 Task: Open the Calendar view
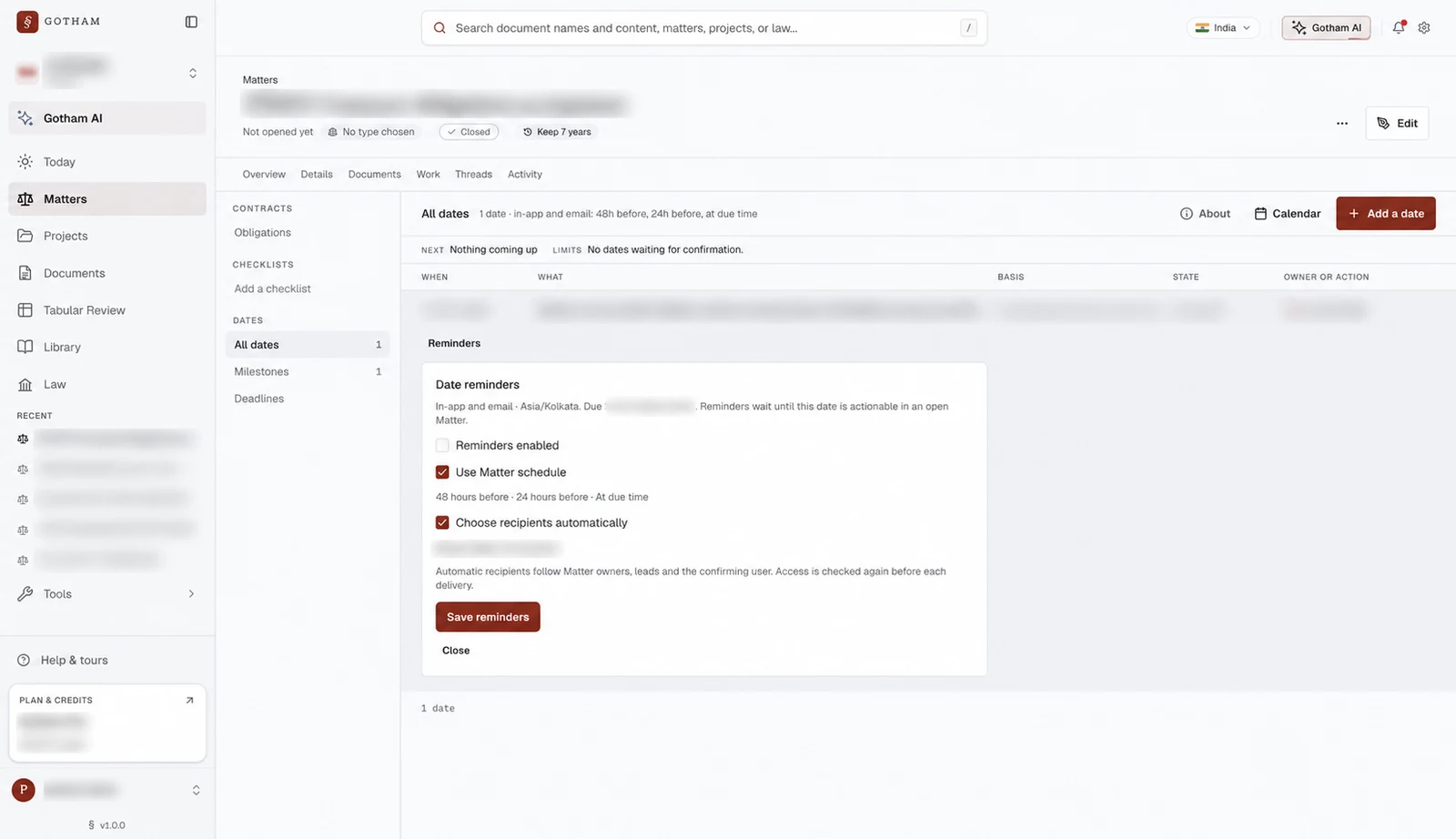click(x=1287, y=214)
